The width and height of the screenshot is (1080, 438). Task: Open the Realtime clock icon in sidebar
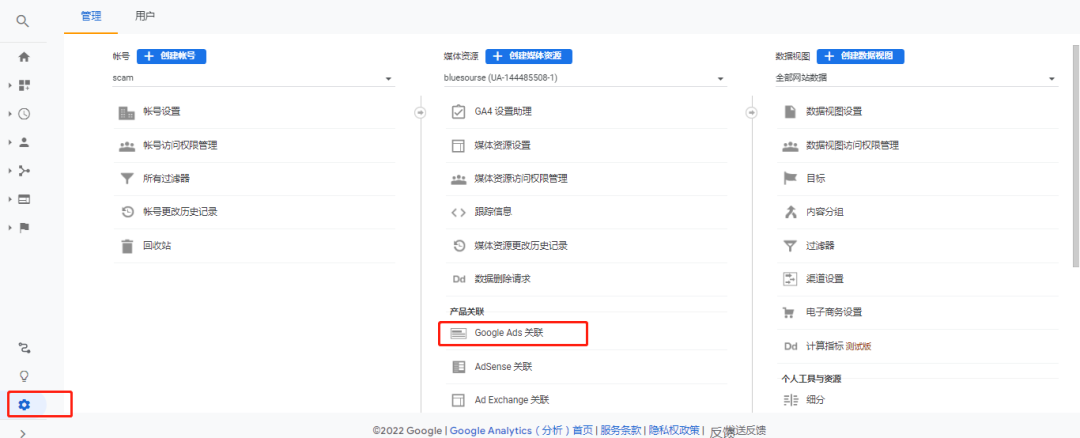(x=24, y=114)
